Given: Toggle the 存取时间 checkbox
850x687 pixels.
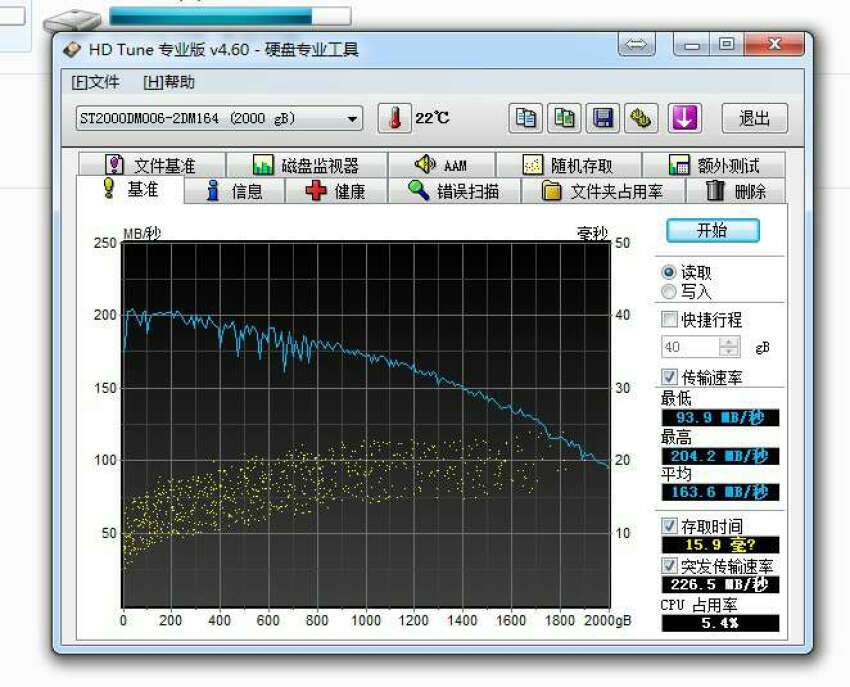Looking at the screenshot, I should point(669,525).
